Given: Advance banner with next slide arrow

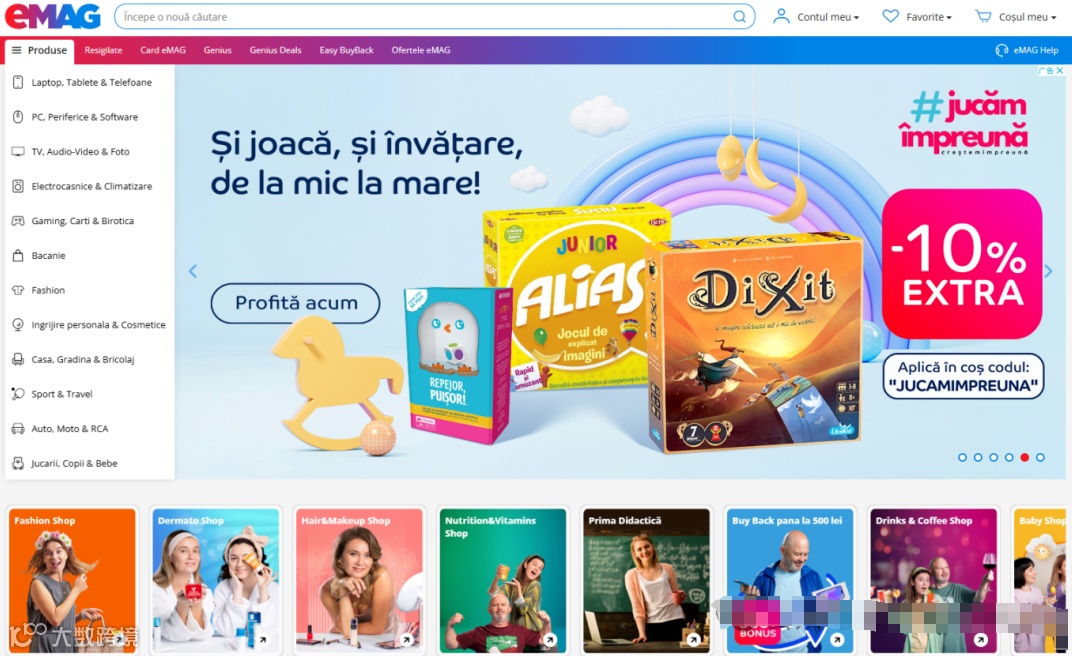Looking at the screenshot, I should (x=1048, y=271).
